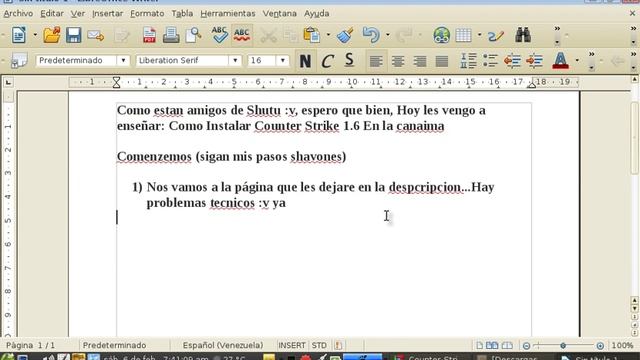Insert a table with the grid icon

tap(464, 36)
